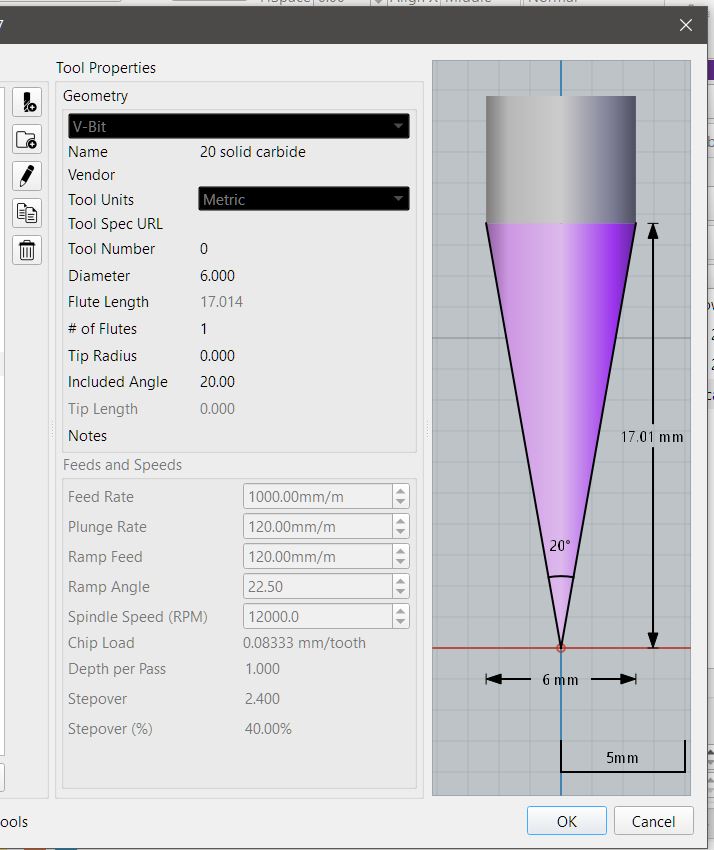Viewport: 714px width, 850px height.
Task: Click the Ramp Angle input field
Action: [317, 587]
